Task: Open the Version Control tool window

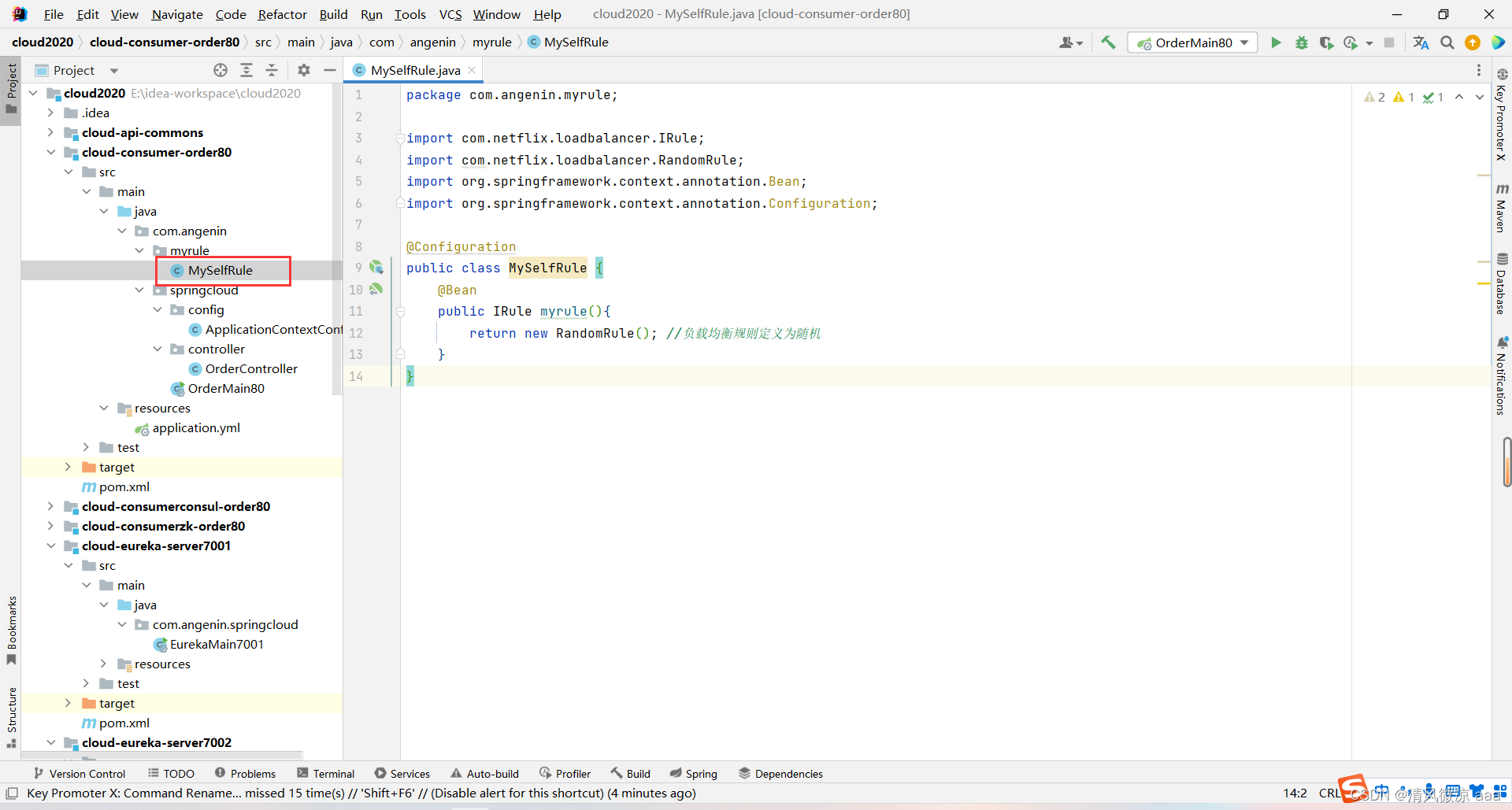Action: 79,774
